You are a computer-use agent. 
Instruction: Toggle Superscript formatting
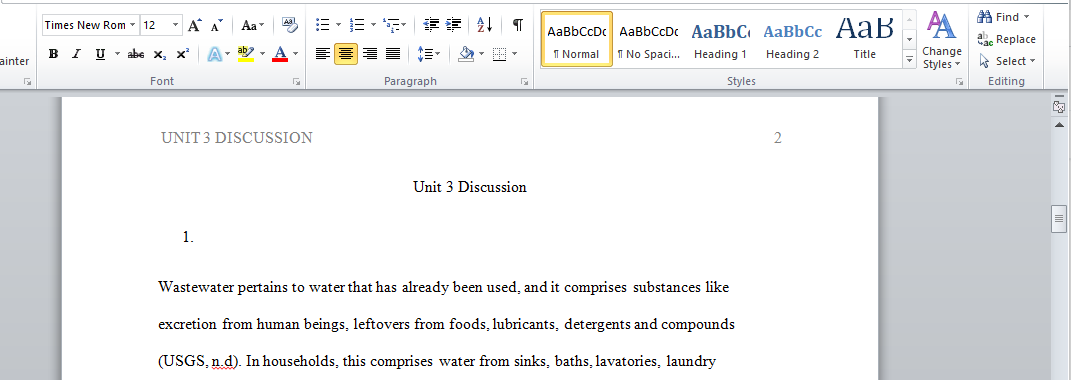(x=182, y=54)
